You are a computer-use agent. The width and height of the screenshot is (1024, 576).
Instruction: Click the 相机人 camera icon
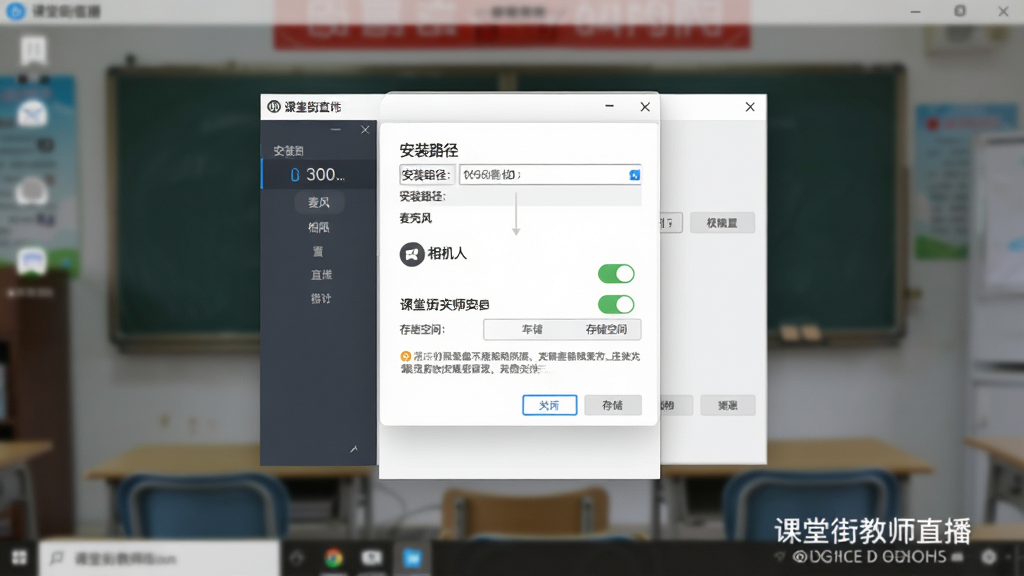(x=412, y=254)
